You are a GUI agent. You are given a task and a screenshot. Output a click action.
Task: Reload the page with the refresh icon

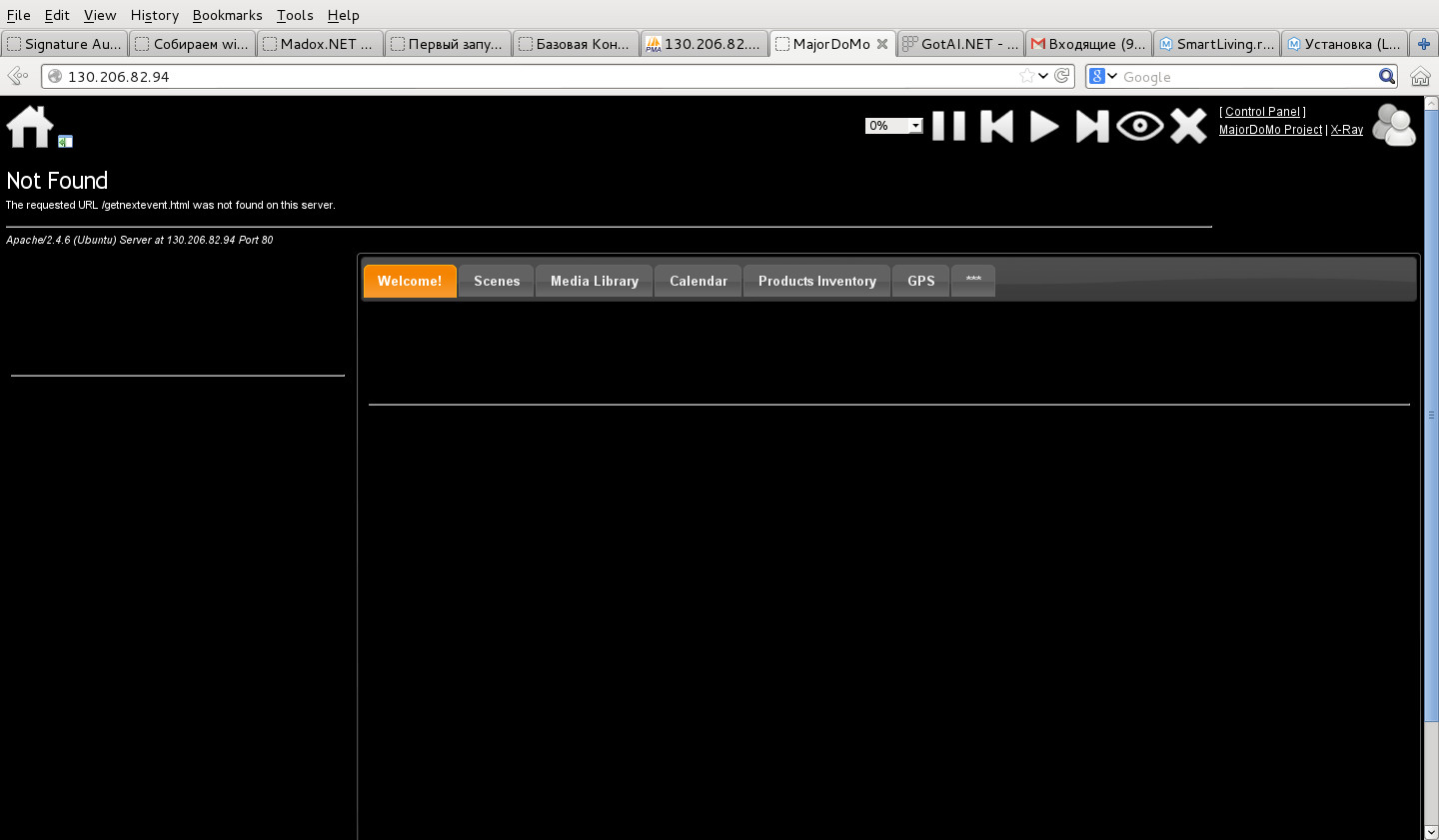click(1062, 76)
